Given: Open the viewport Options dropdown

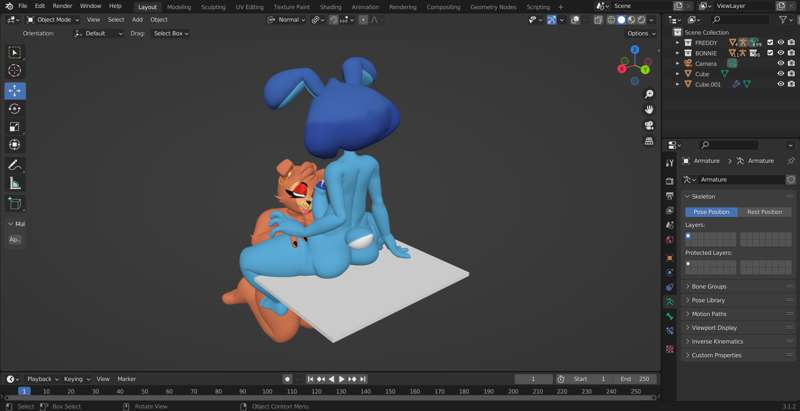Looking at the screenshot, I should tap(641, 34).
